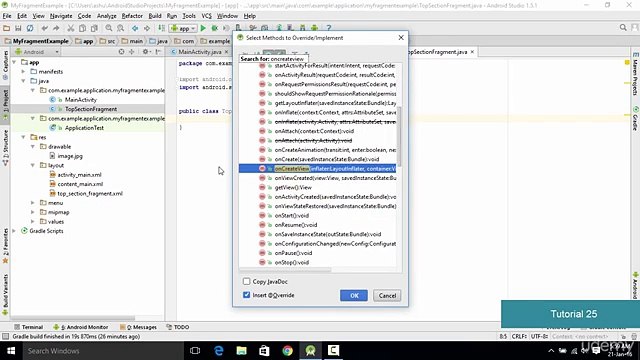This screenshot has height=360, width=640.
Task: Click the Save All toolbar icon
Action: click(18, 28)
